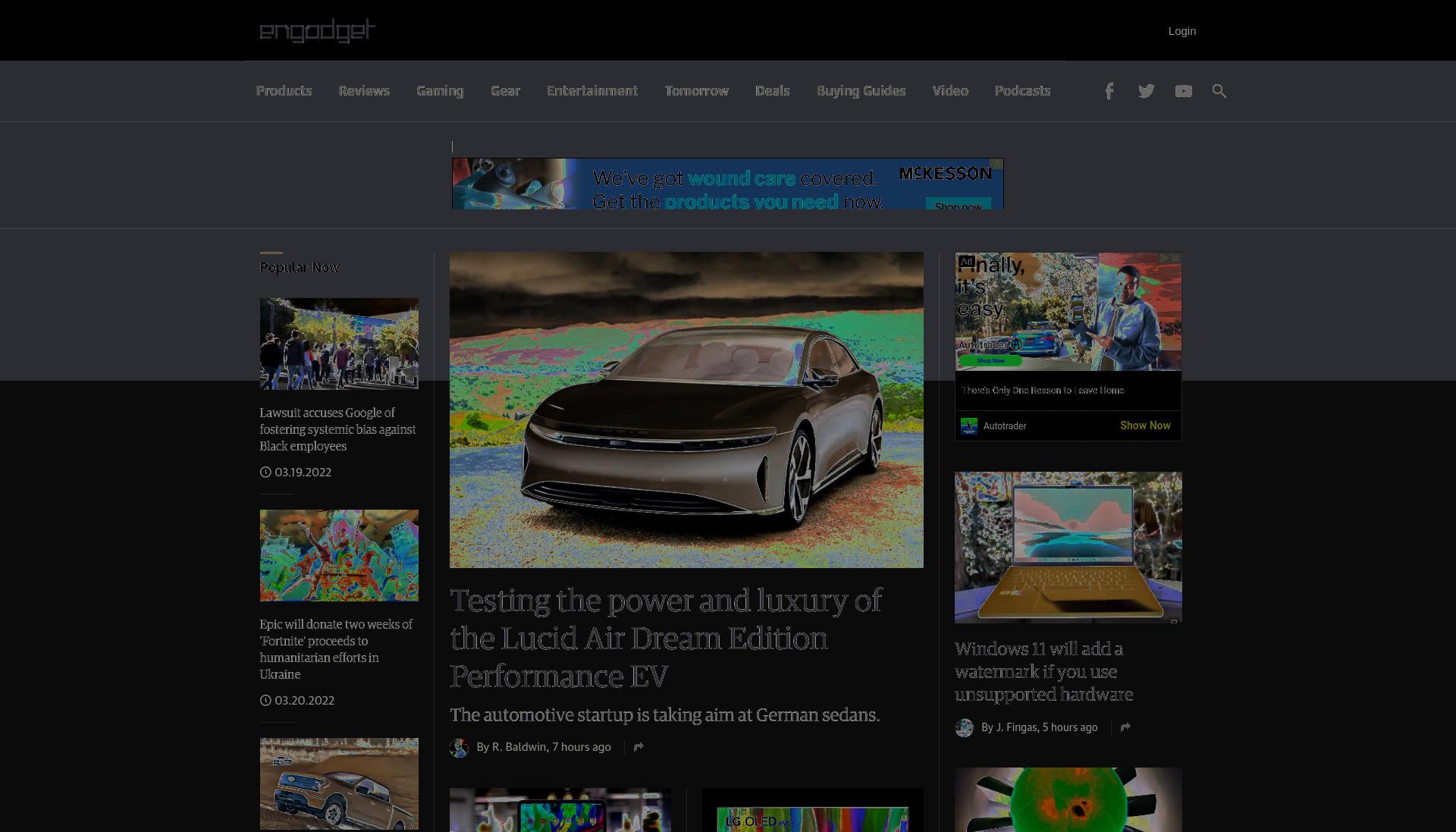The height and width of the screenshot is (832, 1456).
Task: Click Show Now on the Autotrader ad
Action: [1145, 425]
